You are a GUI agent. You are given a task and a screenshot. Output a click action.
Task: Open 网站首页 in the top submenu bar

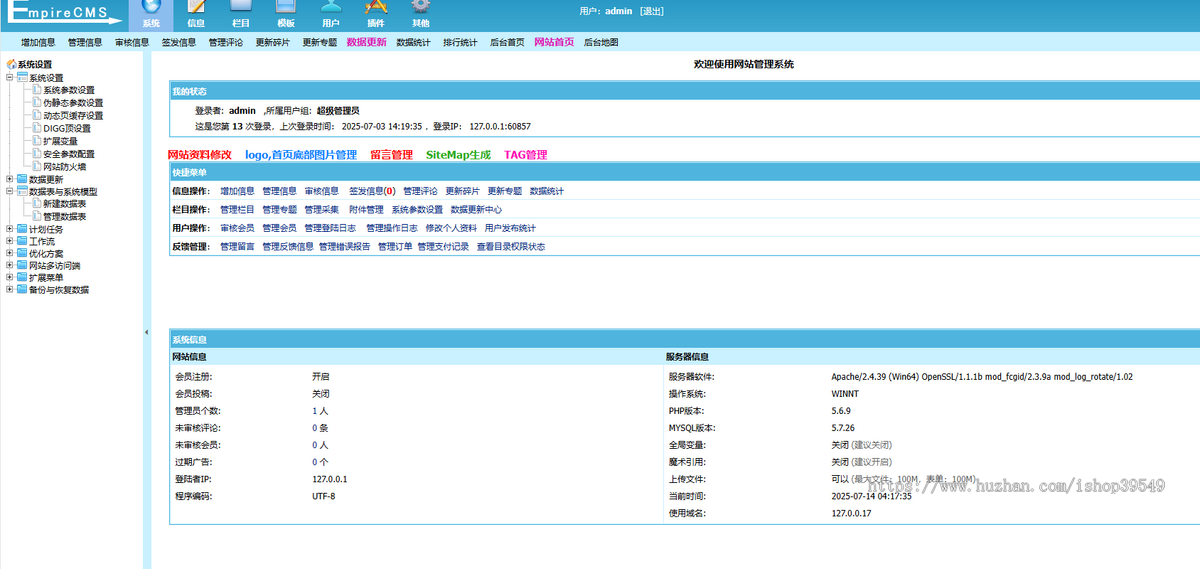point(554,43)
